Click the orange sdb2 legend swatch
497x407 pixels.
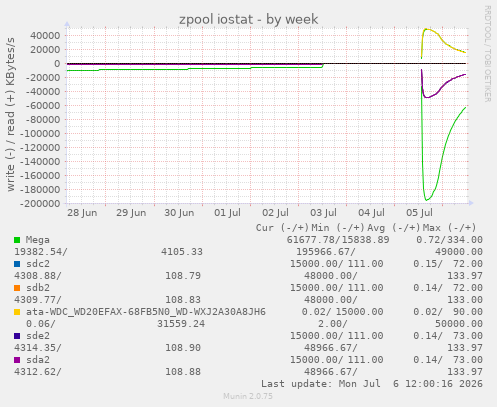click(17, 288)
